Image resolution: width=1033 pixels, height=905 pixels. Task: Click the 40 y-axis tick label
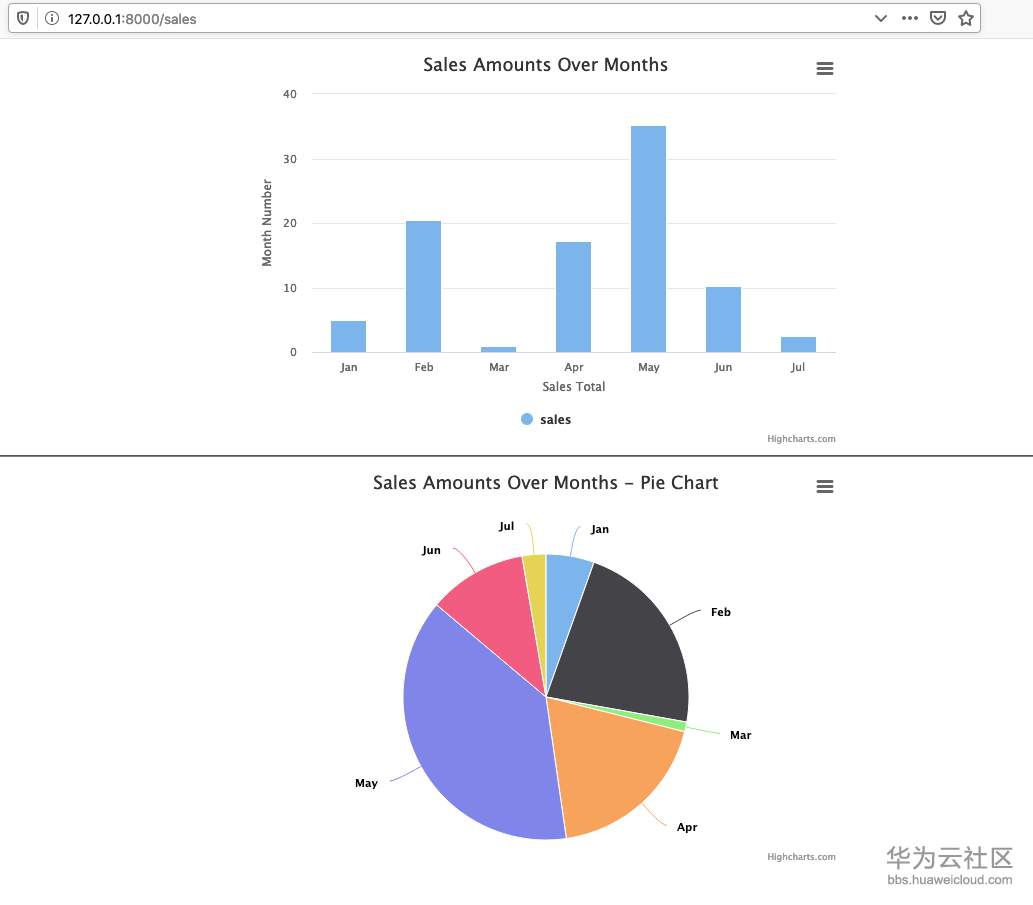tap(290, 94)
